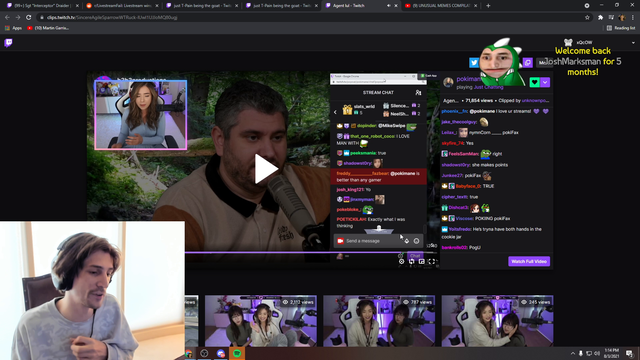Reload the page with the refresh icon
Viewport: 640px width, 360px height.
29,18
